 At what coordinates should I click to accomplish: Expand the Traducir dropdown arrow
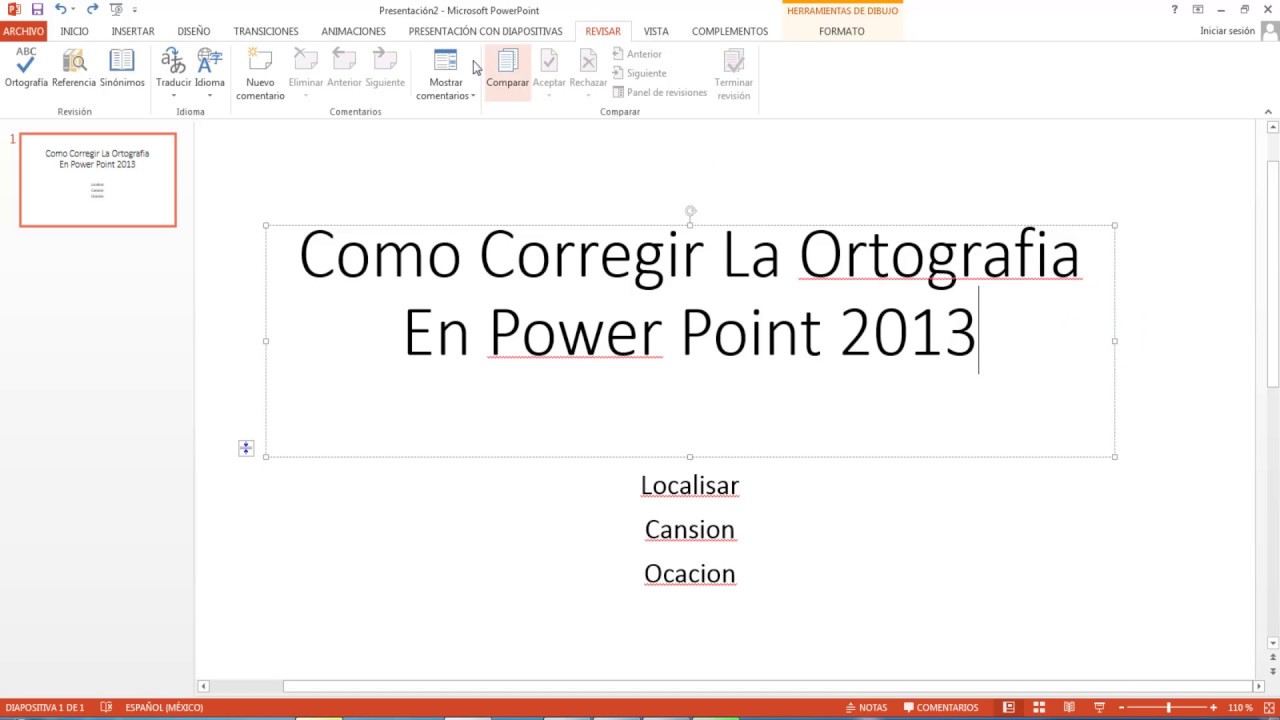pyautogui.click(x=173, y=96)
